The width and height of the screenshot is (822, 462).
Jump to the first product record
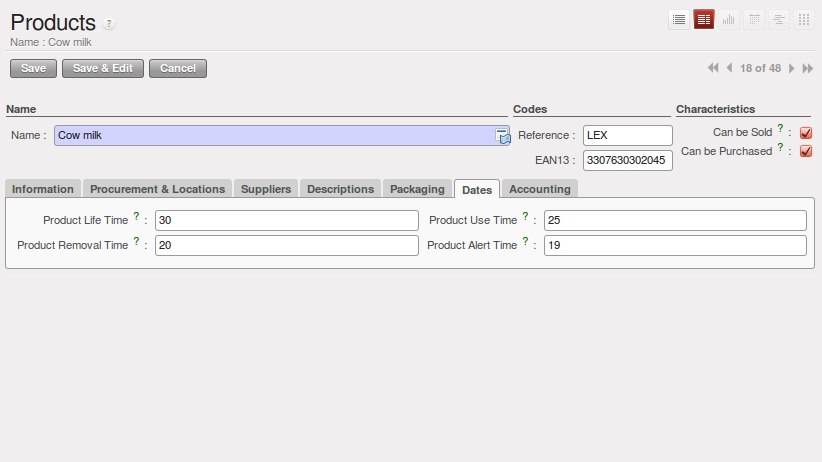click(x=713, y=68)
